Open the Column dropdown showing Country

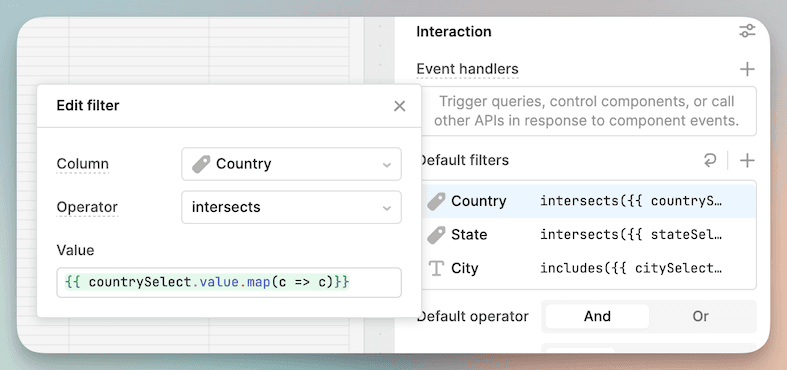tap(291, 164)
